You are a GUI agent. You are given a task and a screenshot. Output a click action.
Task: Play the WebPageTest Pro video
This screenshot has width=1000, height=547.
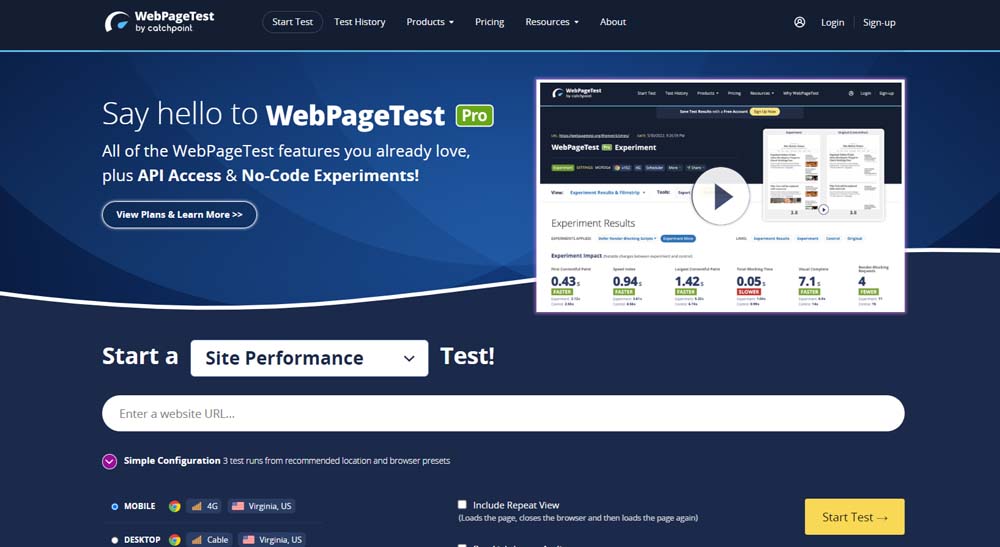[721, 196]
